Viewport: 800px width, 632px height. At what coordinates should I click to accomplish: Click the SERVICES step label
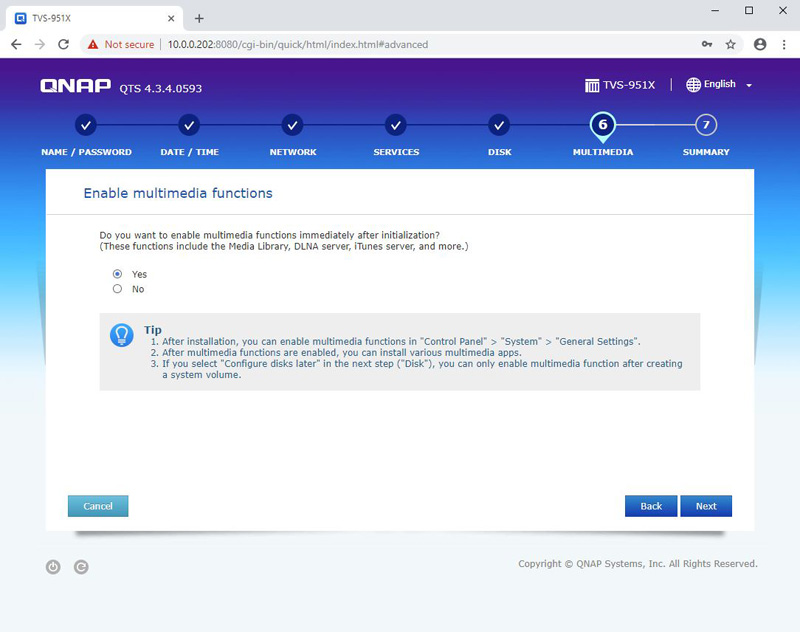(396, 152)
